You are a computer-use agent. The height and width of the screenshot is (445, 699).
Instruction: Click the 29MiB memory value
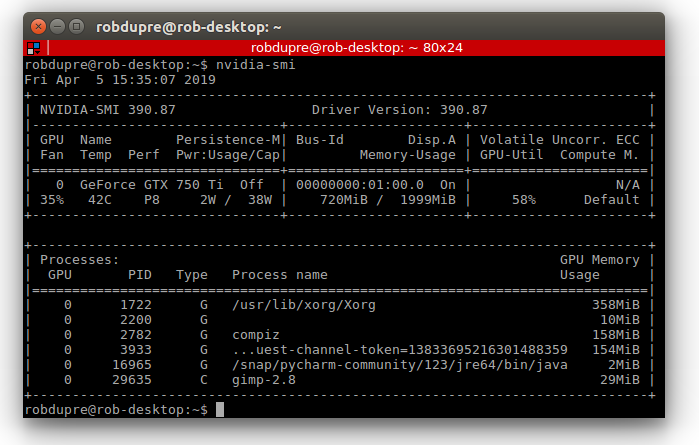tap(619, 380)
